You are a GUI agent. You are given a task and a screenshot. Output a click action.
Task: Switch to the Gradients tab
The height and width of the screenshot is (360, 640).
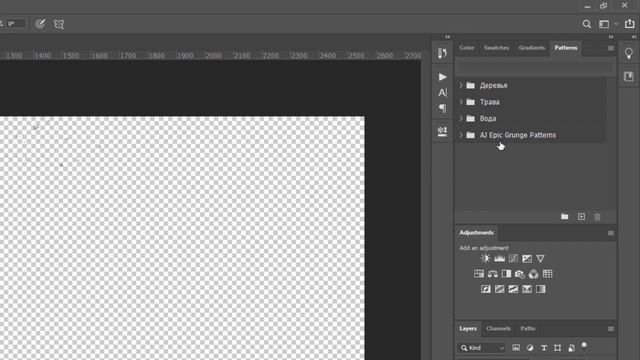coord(531,48)
